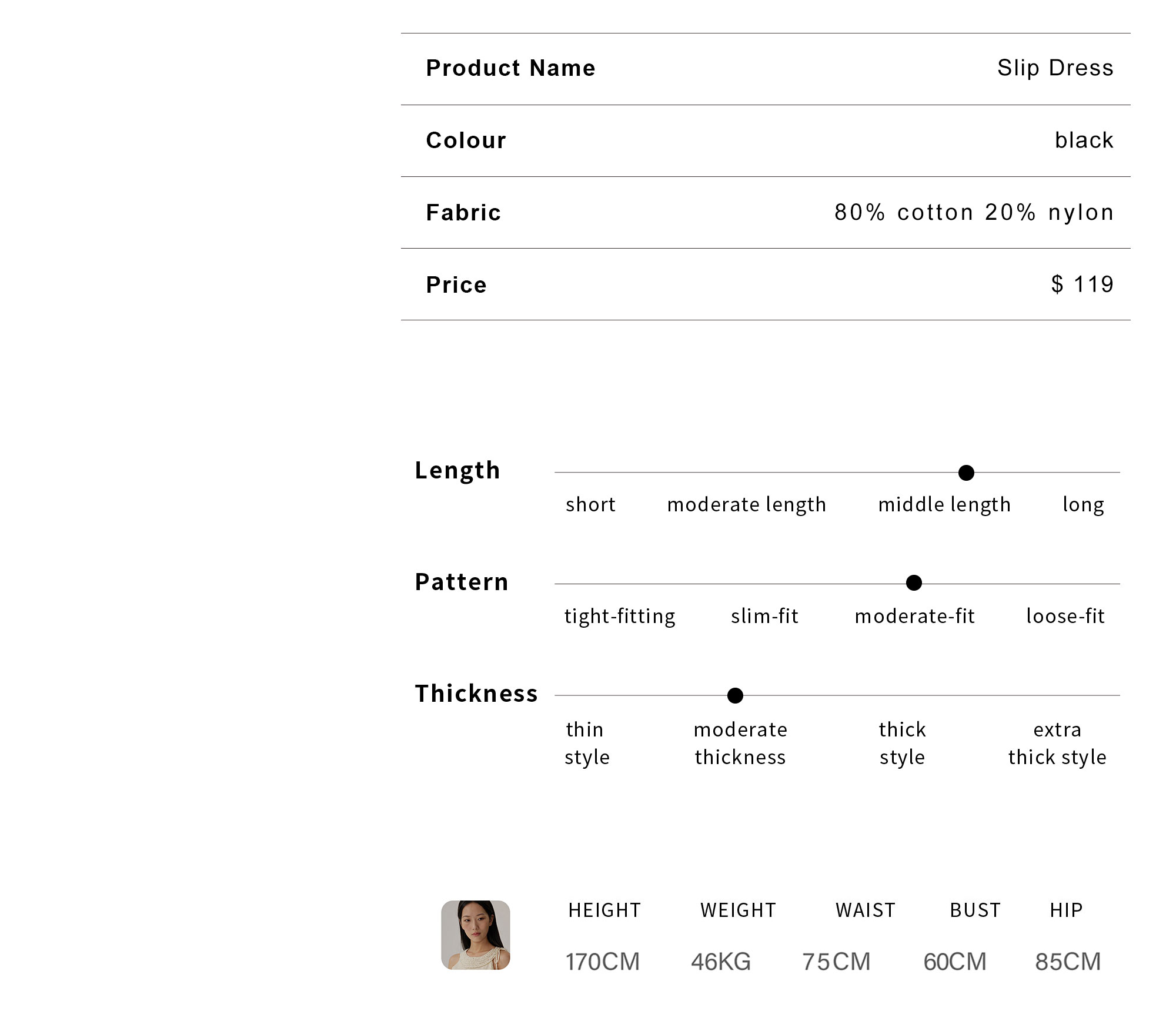The height and width of the screenshot is (1018, 1176).
Task: Click the 'Slip Dress' product name value
Action: pyautogui.click(x=1055, y=68)
